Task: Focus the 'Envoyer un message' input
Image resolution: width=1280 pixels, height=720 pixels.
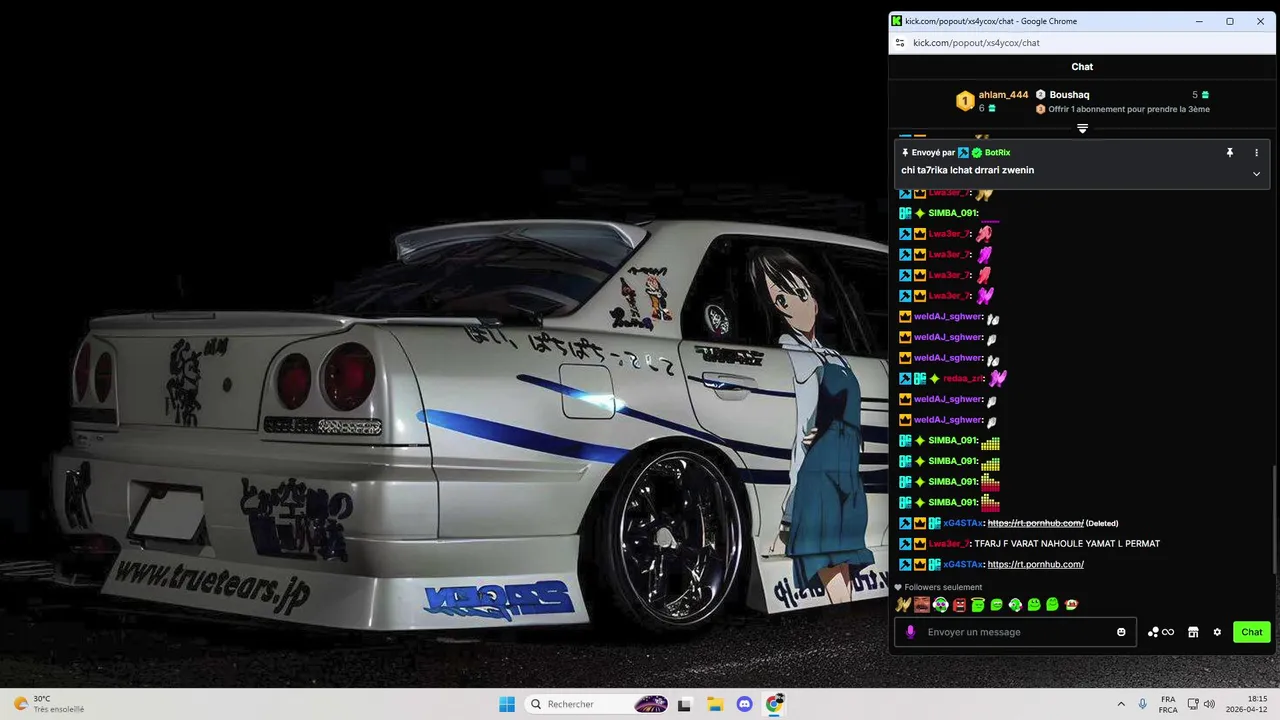Action: pos(1015,632)
